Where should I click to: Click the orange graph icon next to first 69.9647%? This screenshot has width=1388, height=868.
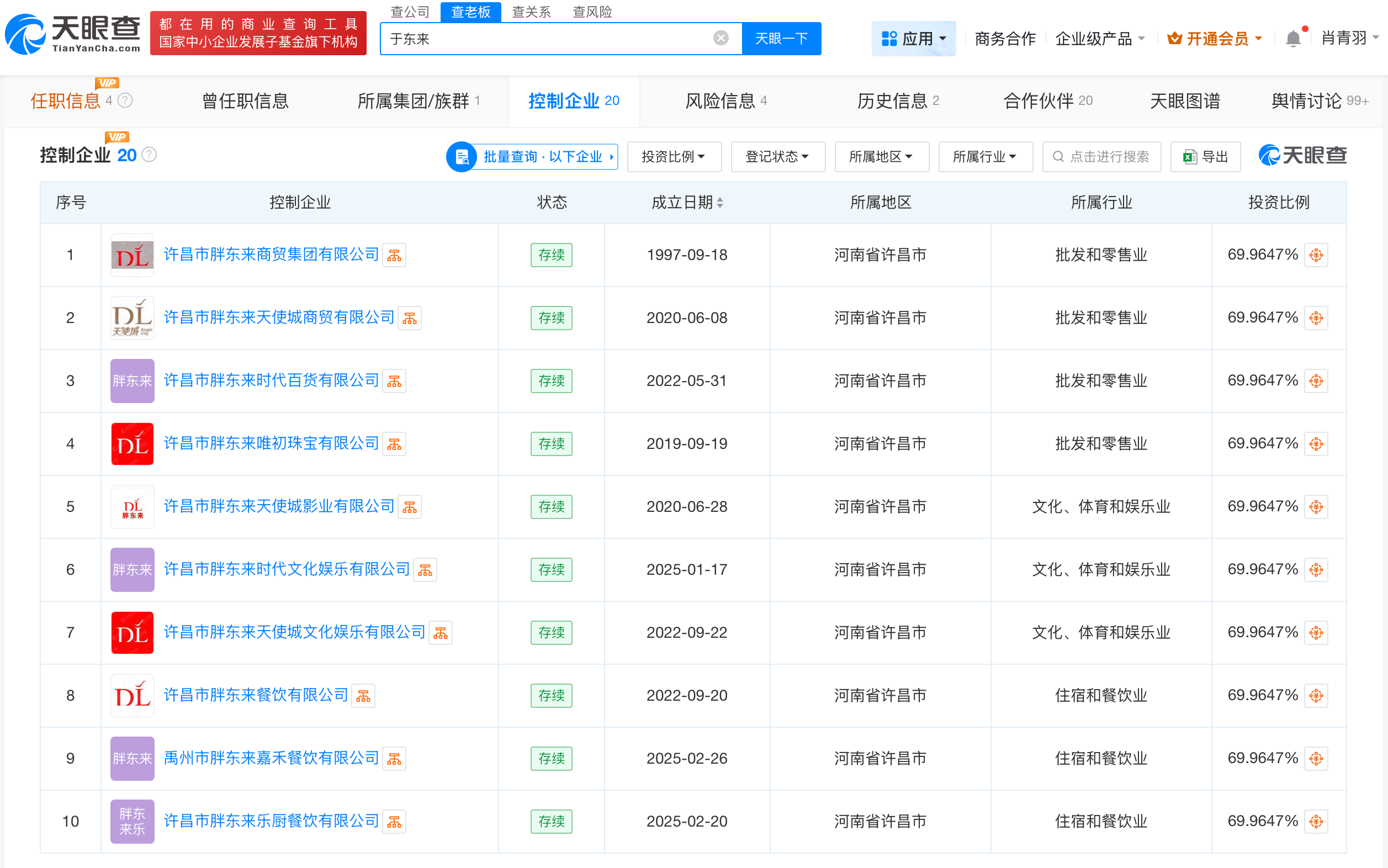click(1316, 255)
